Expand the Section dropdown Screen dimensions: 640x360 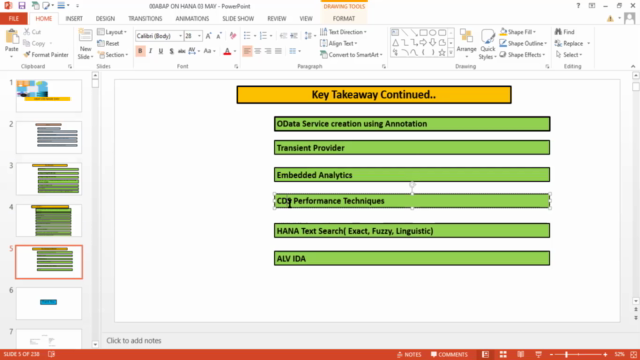coord(113,55)
